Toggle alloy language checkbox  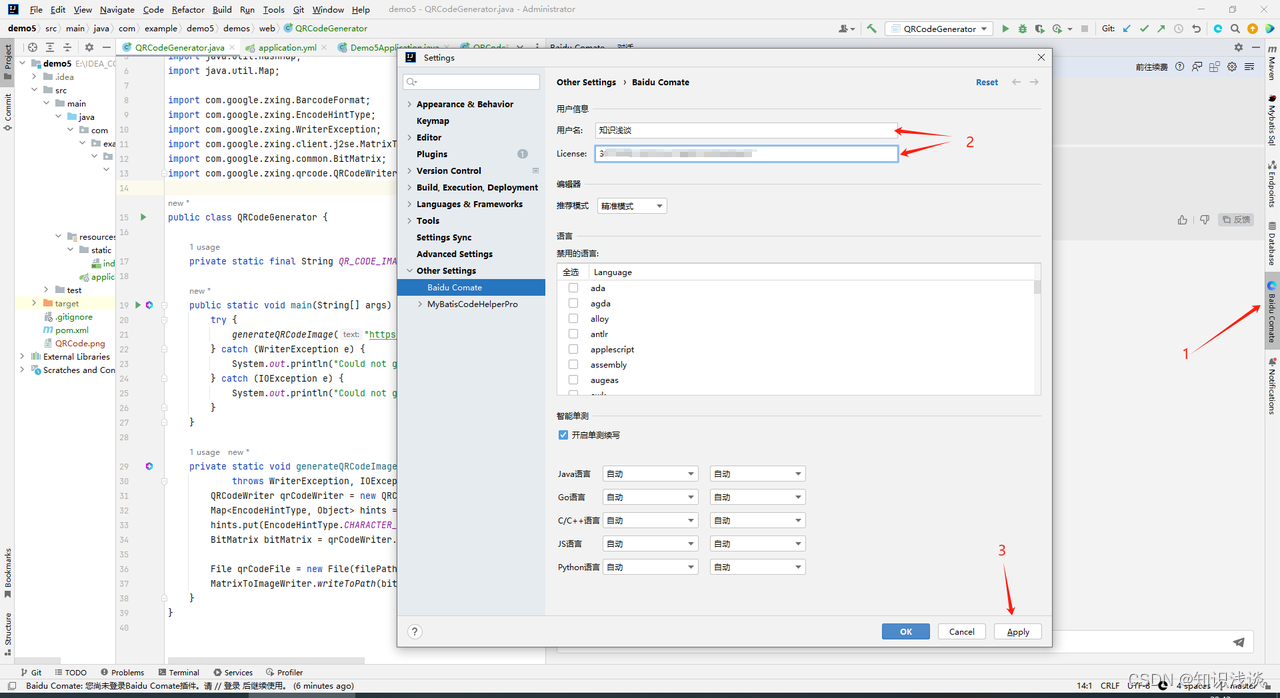573,319
